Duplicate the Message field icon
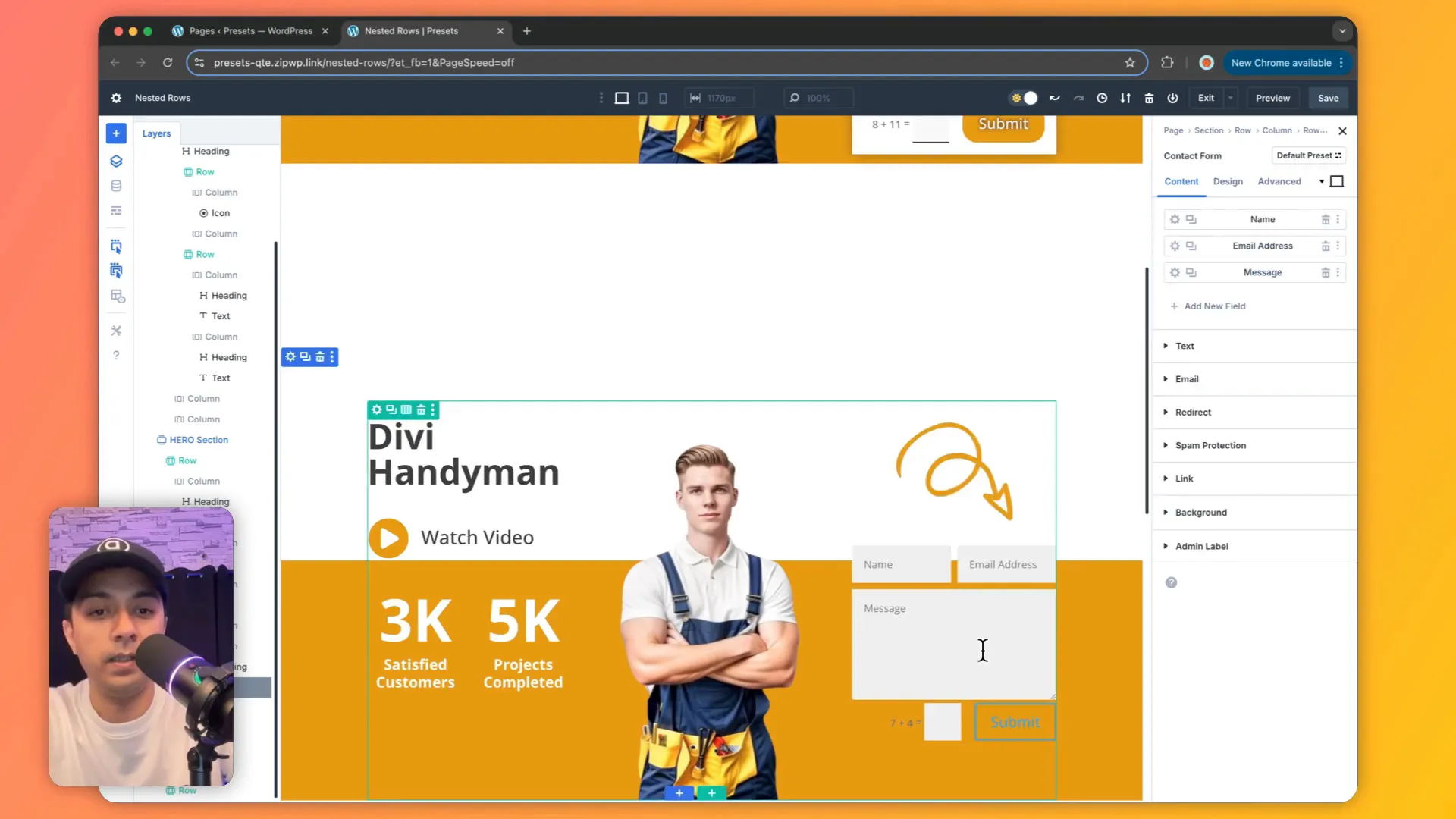 [x=1191, y=272]
